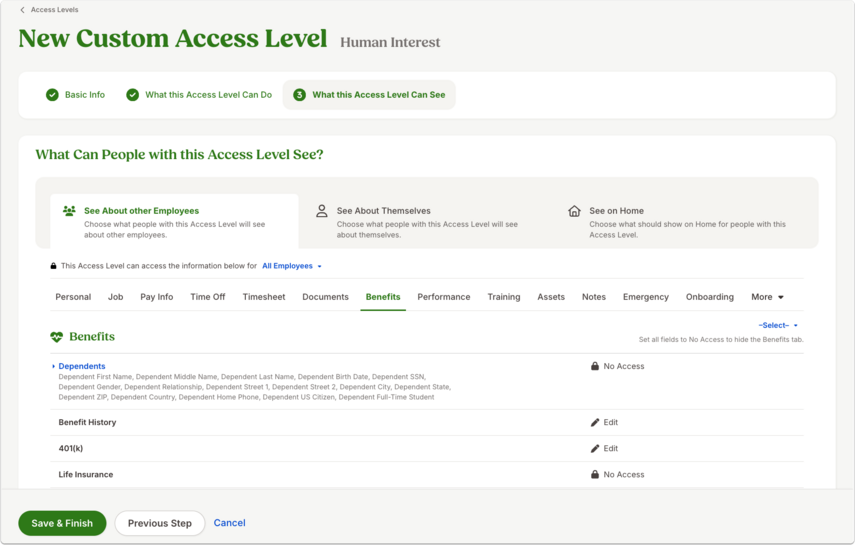Click the Access Levels breadcrumb link
Image resolution: width=855 pixels, height=545 pixels.
point(55,10)
